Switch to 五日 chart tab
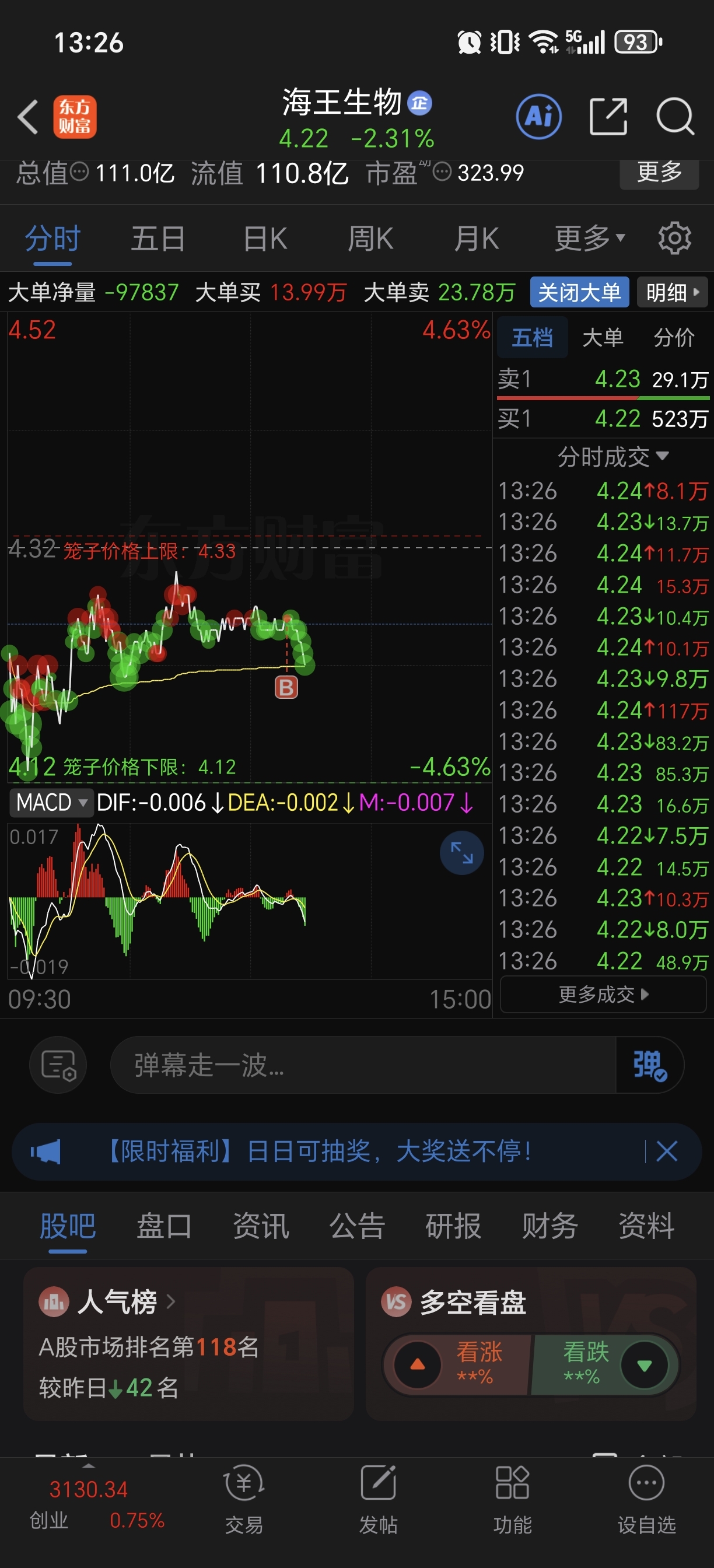714x1568 pixels. click(x=158, y=238)
